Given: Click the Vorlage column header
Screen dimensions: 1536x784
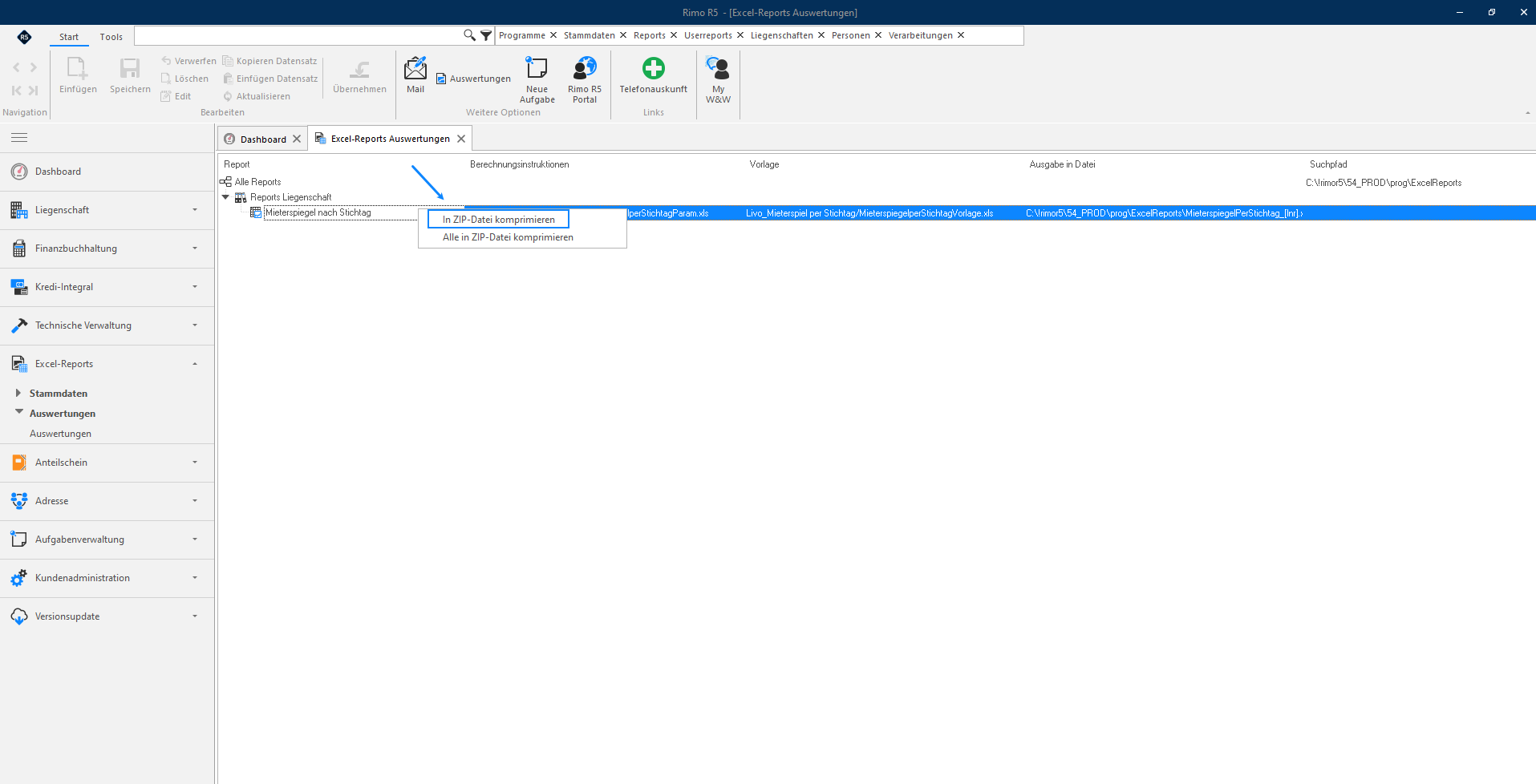Looking at the screenshot, I should click(764, 164).
